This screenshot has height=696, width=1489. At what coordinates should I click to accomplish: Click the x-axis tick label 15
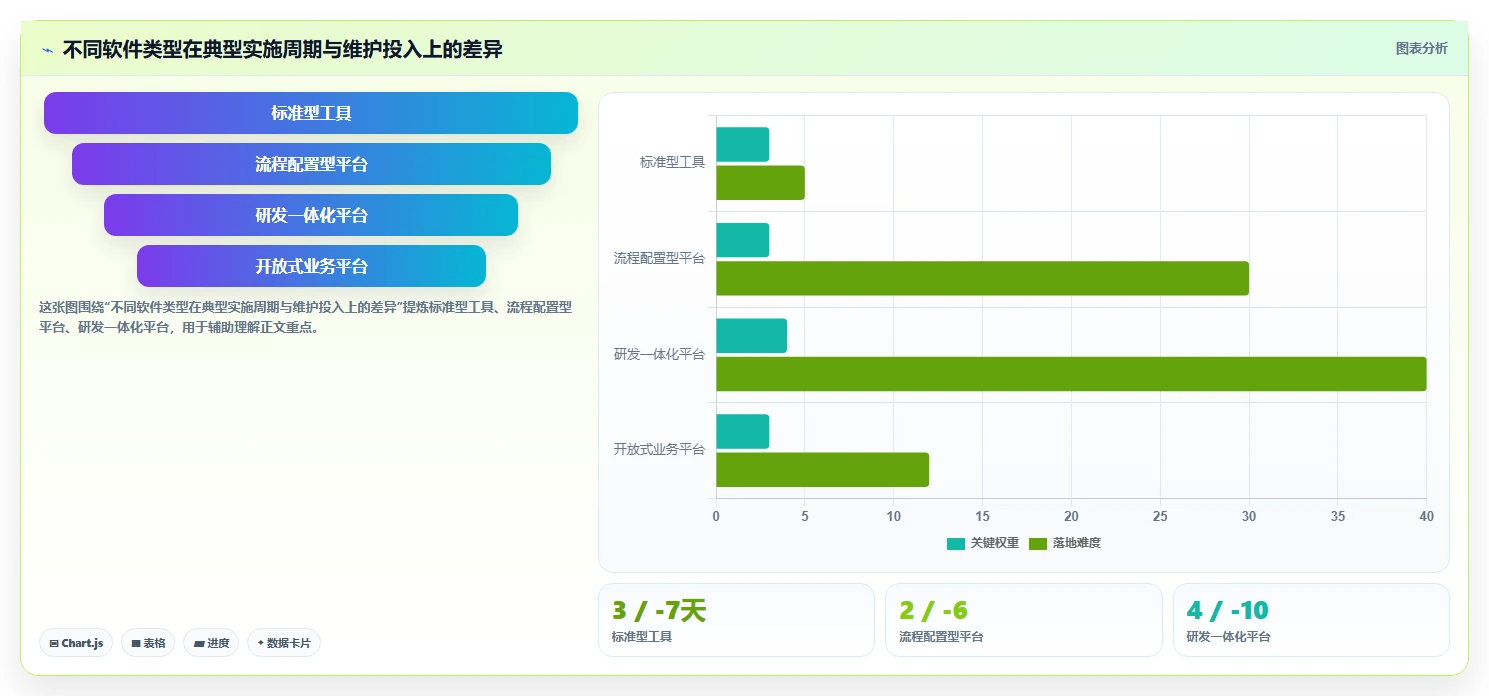(x=982, y=516)
